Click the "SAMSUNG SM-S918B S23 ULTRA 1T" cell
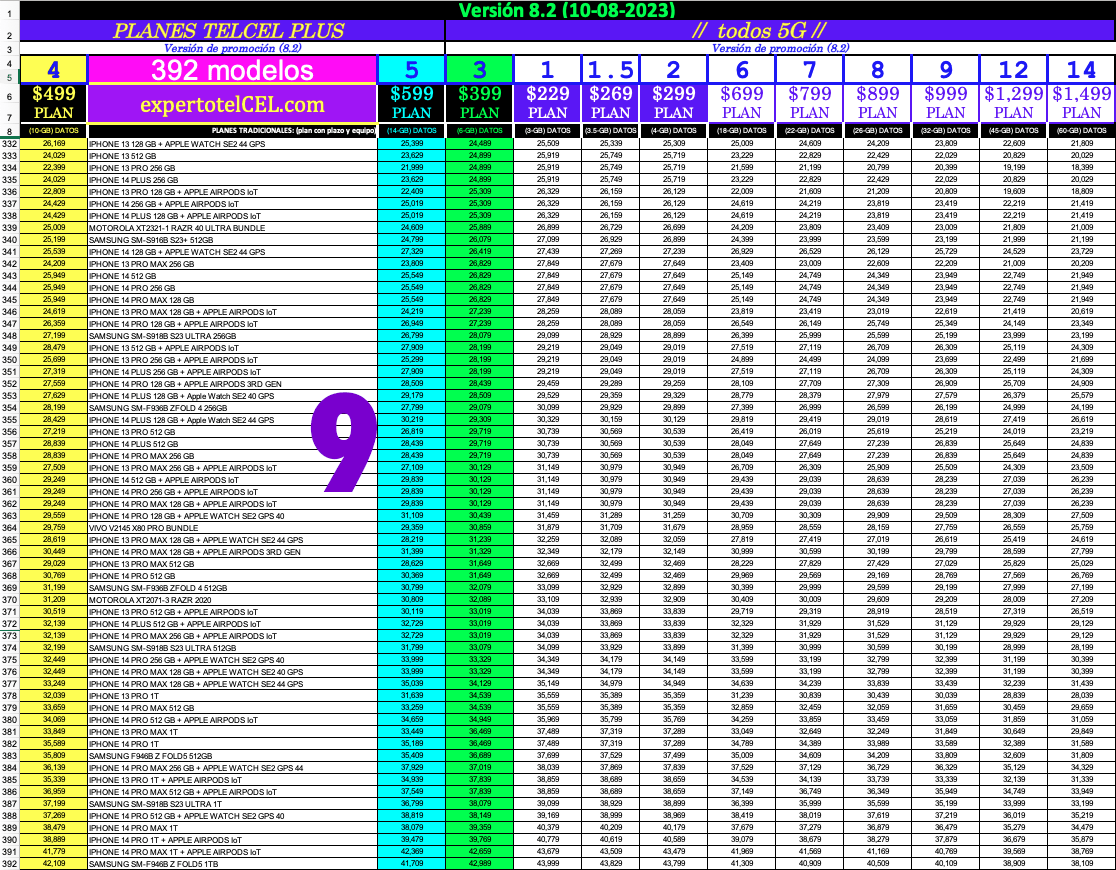1116x870 pixels. [x=232, y=804]
